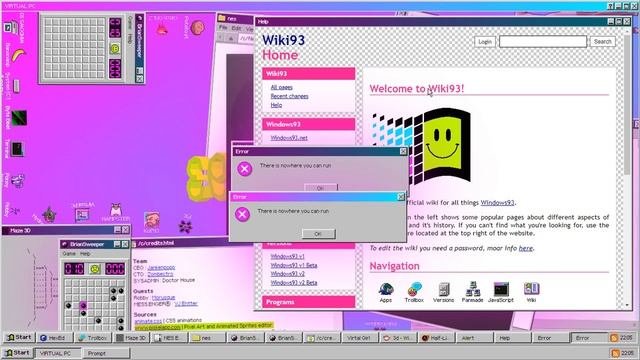This screenshot has height=360, width=640.
Task: Open the Help link in Wiki93 sidebar
Action: (276, 105)
